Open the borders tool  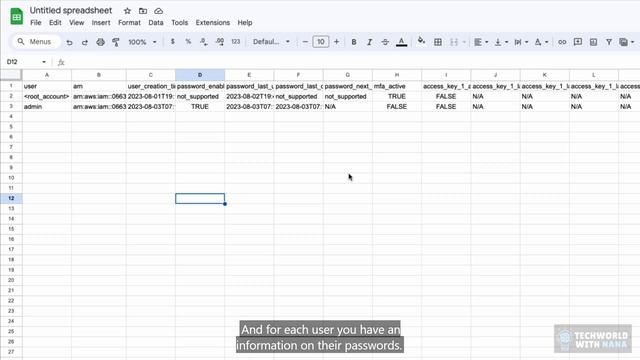pos(438,42)
